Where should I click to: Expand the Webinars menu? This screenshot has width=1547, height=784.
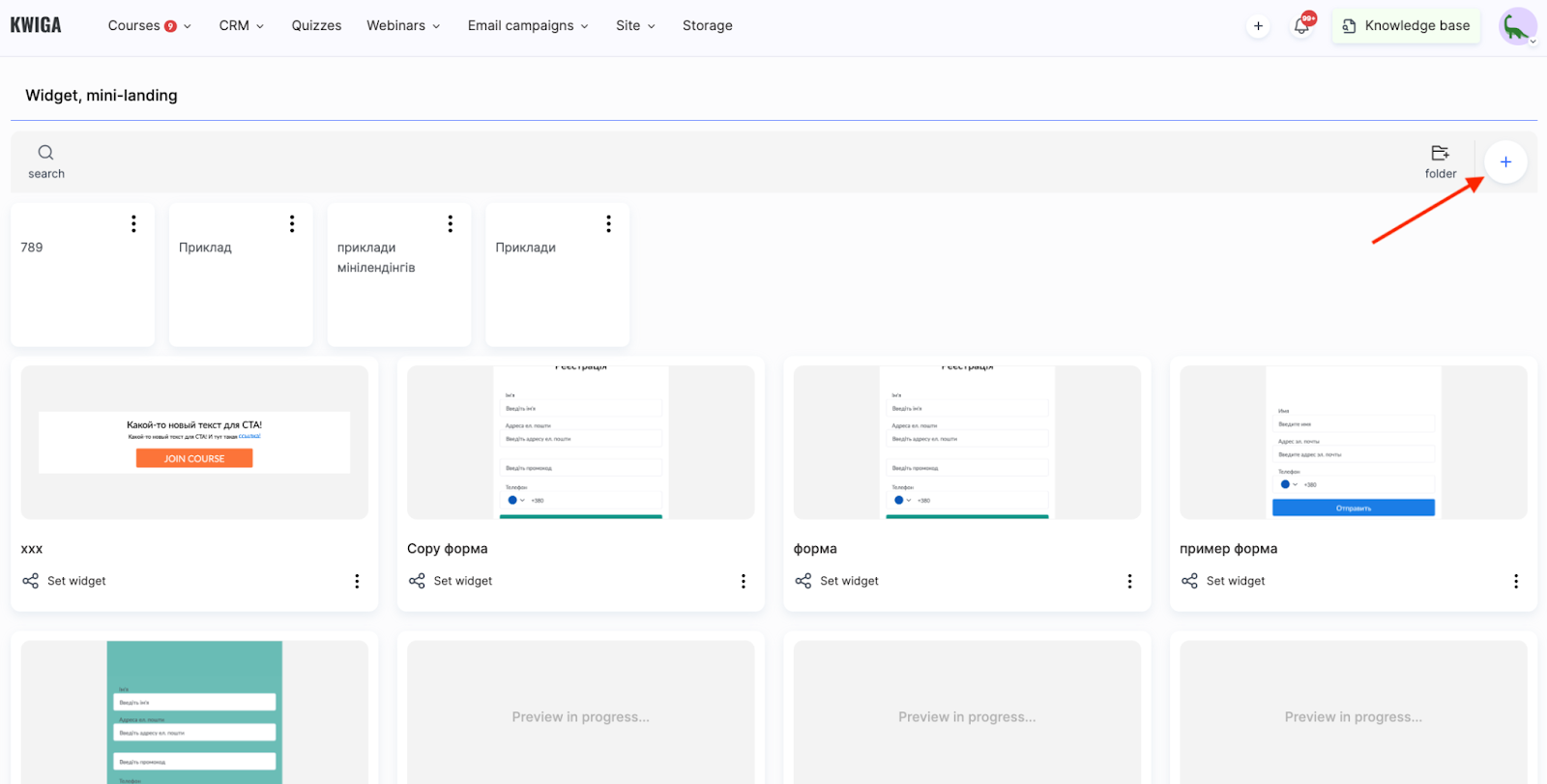point(402,26)
